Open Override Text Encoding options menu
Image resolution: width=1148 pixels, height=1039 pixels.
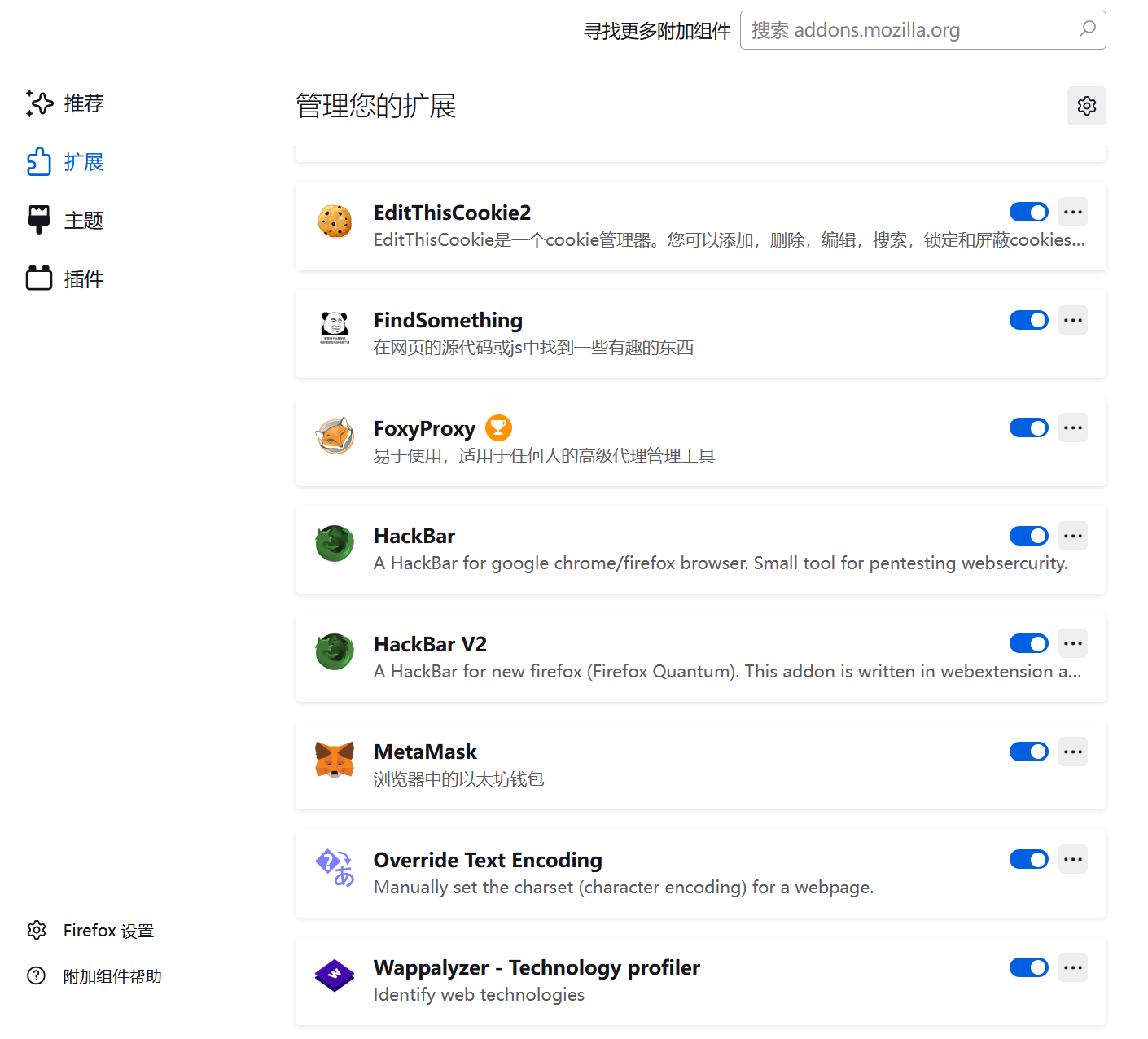coord(1073,860)
